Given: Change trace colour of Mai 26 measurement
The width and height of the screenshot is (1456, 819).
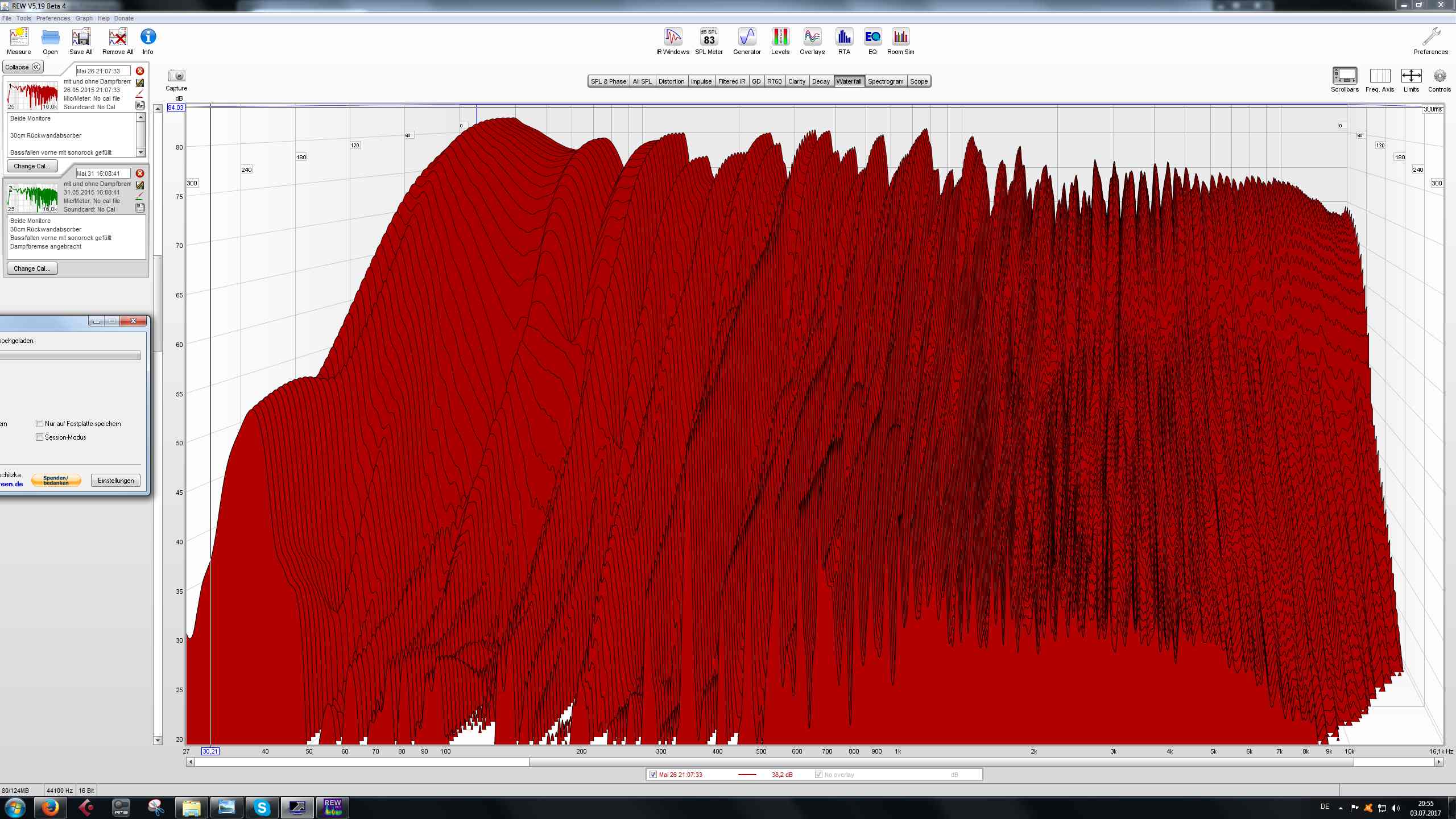Looking at the screenshot, I should point(139,94).
